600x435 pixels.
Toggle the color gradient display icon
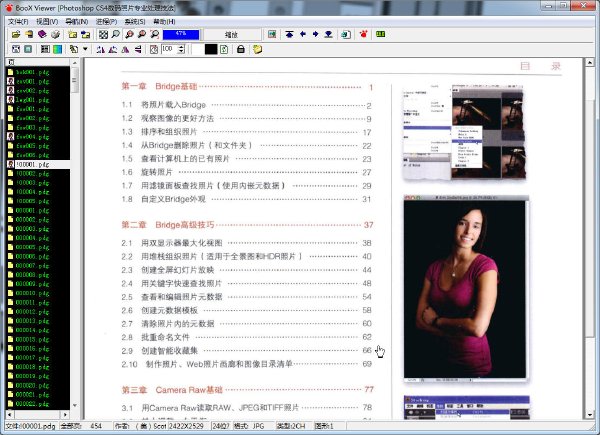(57, 49)
